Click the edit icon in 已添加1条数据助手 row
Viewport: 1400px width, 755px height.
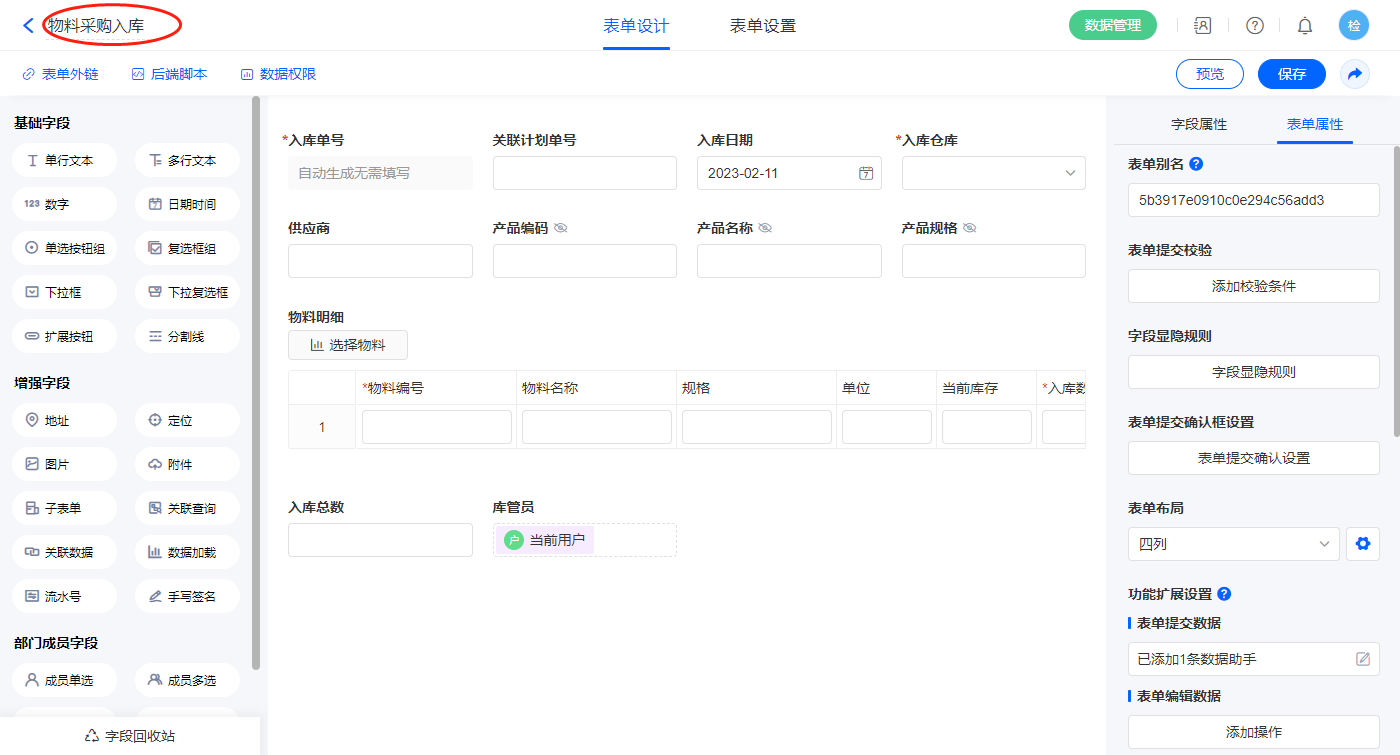click(1362, 659)
